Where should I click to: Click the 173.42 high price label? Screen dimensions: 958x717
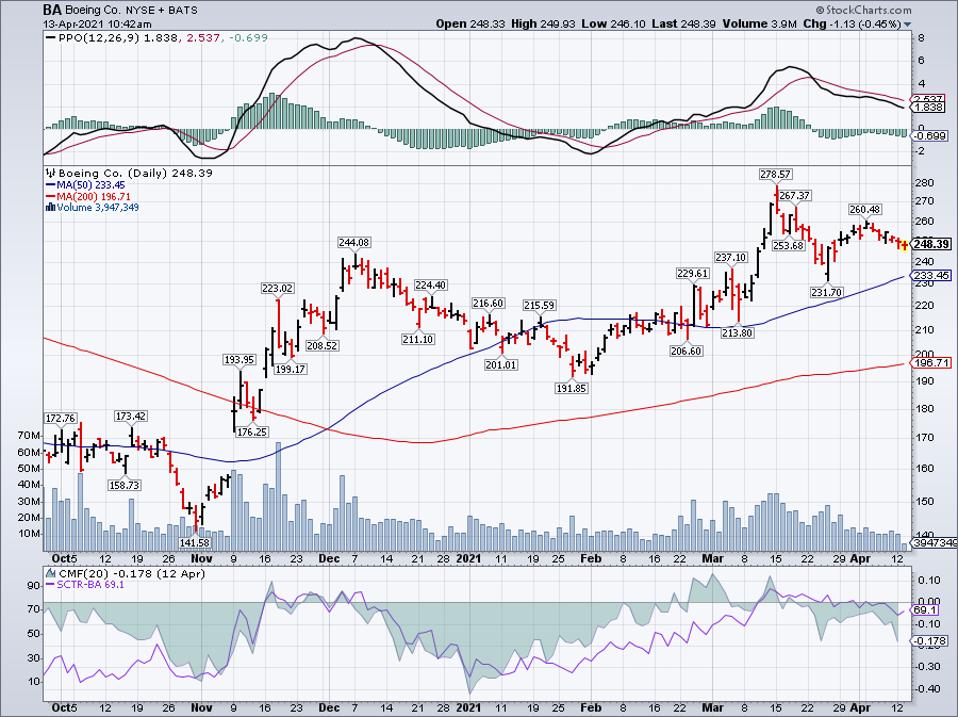pyautogui.click(x=131, y=417)
